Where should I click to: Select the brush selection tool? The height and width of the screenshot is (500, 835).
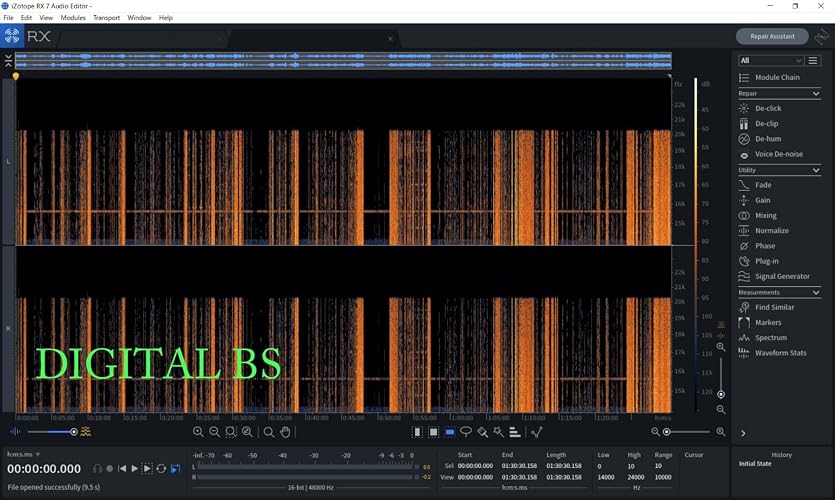pyautogui.click(x=482, y=432)
